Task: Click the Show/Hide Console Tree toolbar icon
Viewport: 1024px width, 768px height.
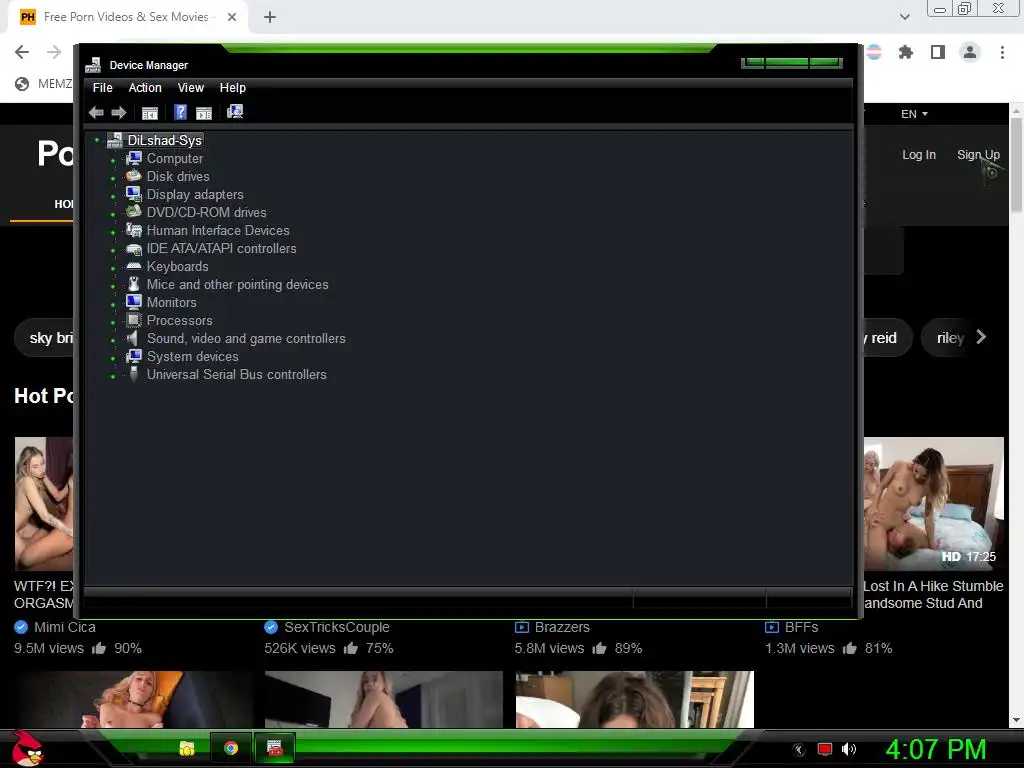Action: [150, 112]
